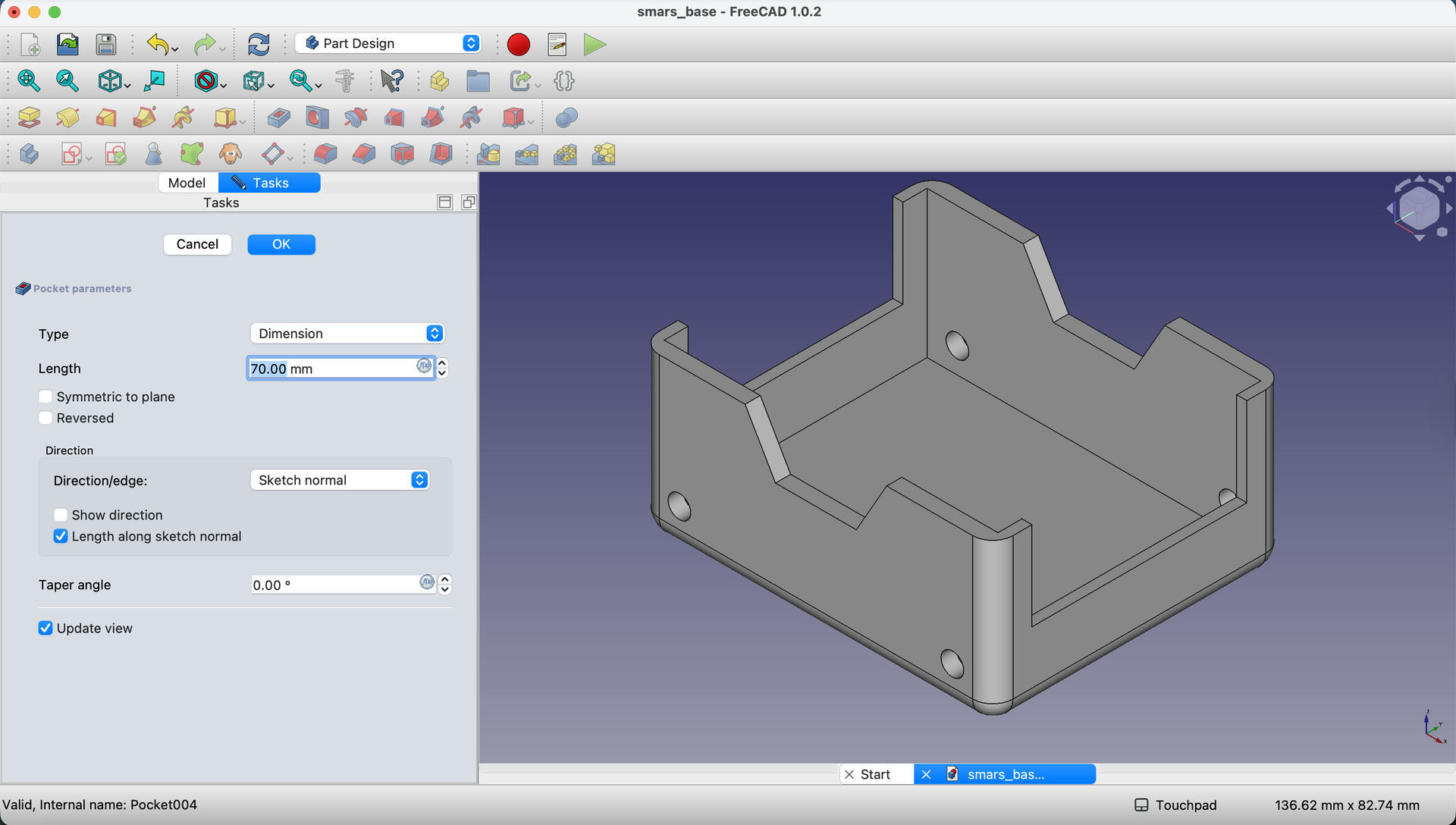
Task: Uncheck Length along sketch normal
Action: (61, 536)
